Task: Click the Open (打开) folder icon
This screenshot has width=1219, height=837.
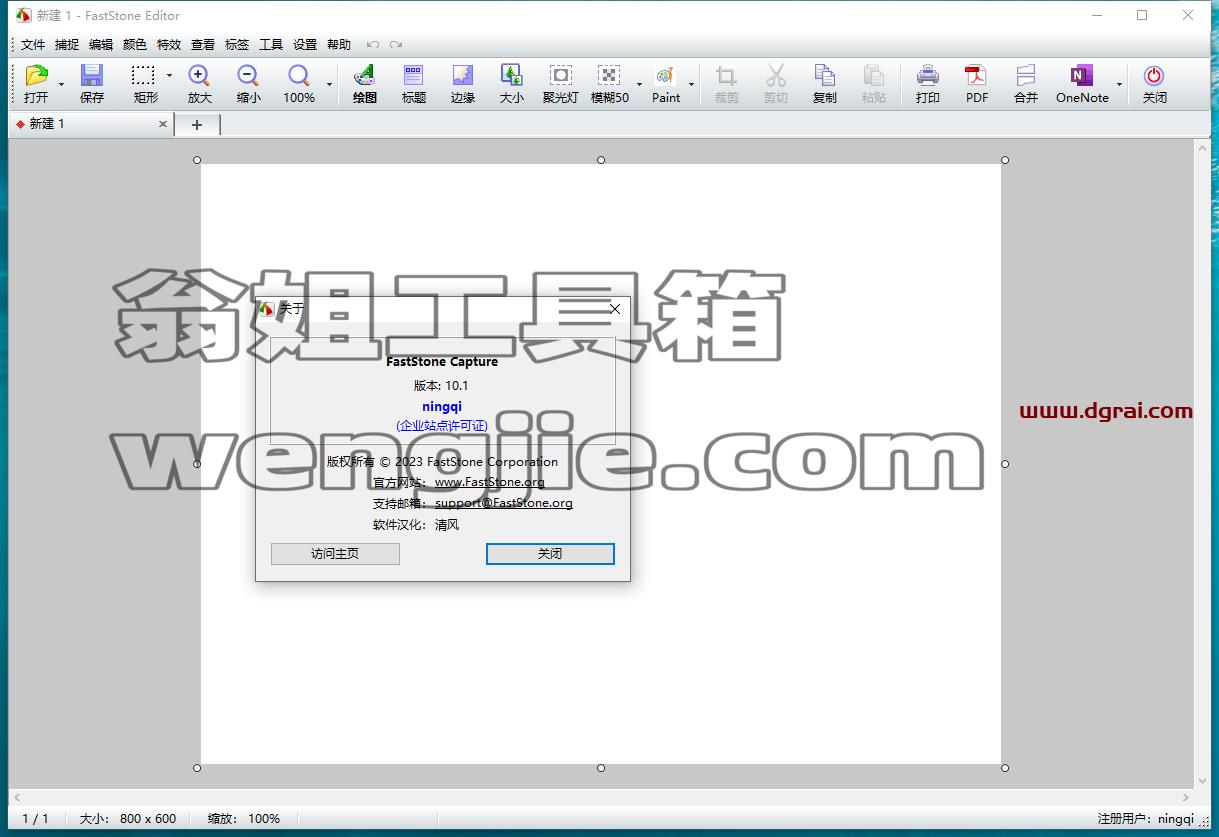Action: click(37, 76)
